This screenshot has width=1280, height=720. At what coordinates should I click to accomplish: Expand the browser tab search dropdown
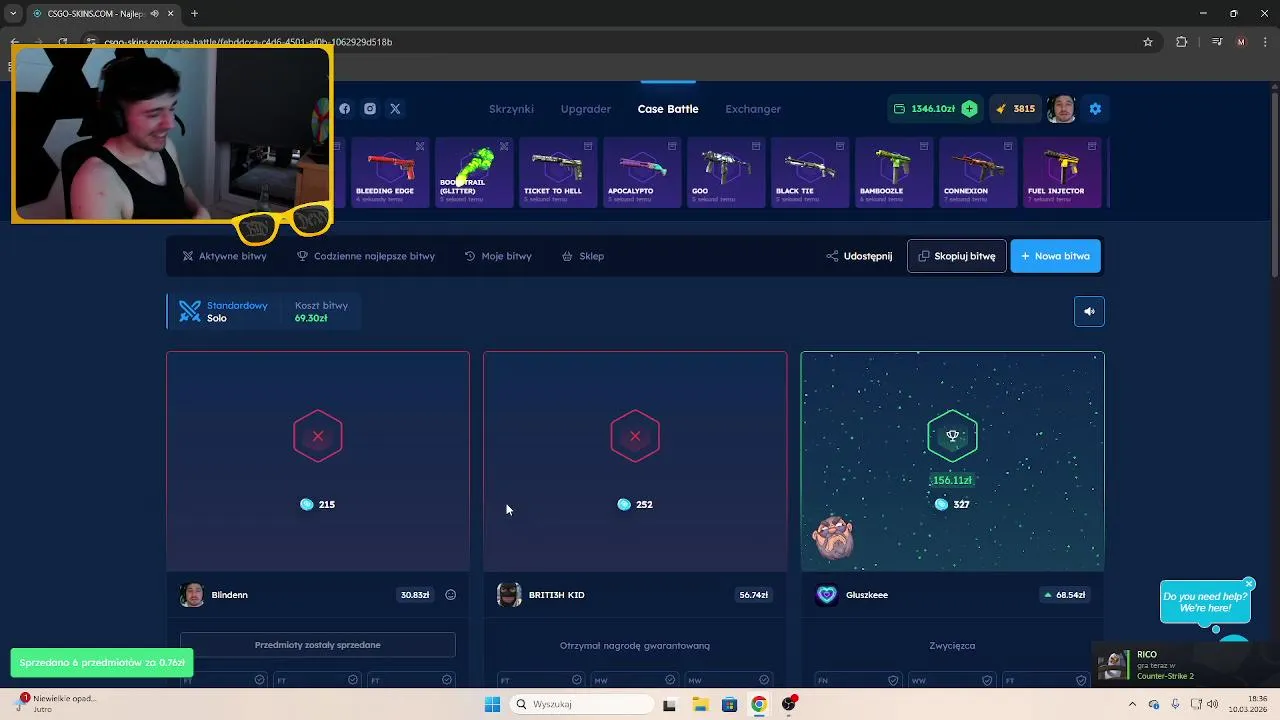click(13, 14)
